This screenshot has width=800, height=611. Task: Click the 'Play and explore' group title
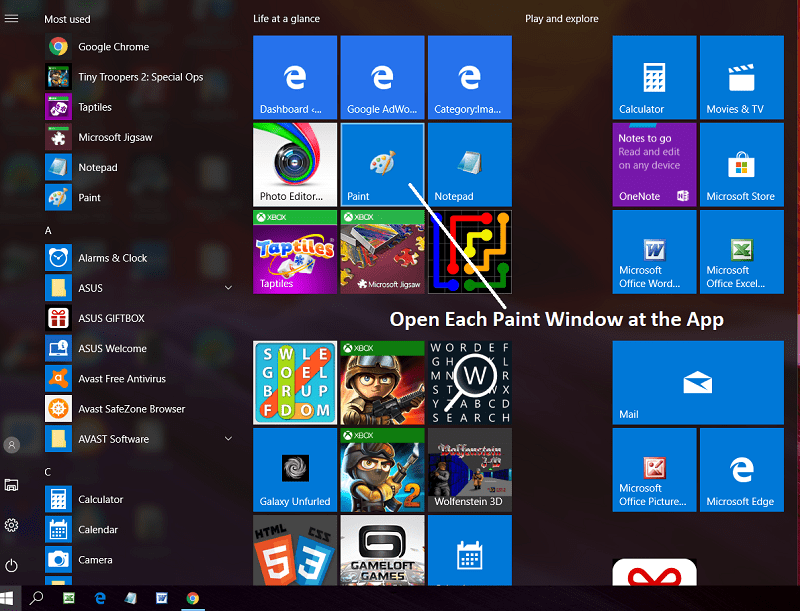562,19
